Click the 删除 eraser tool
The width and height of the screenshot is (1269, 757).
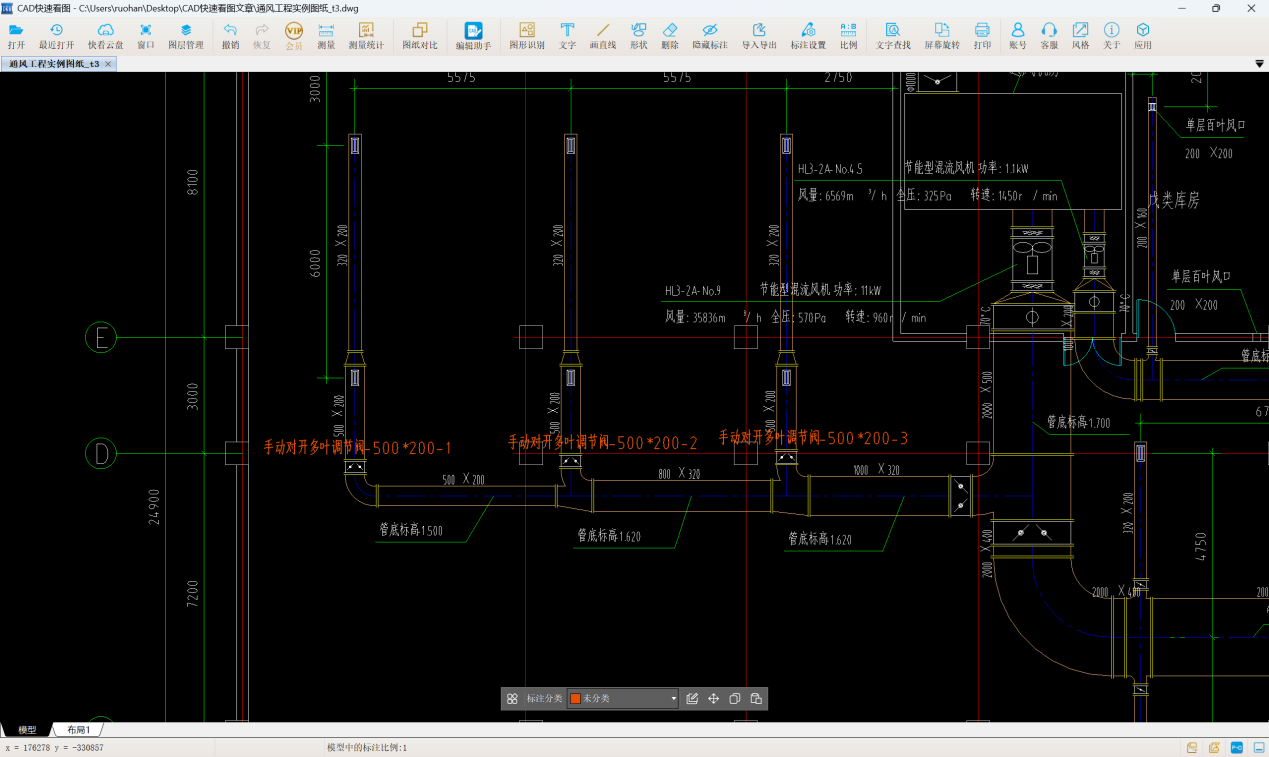[x=670, y=36]
